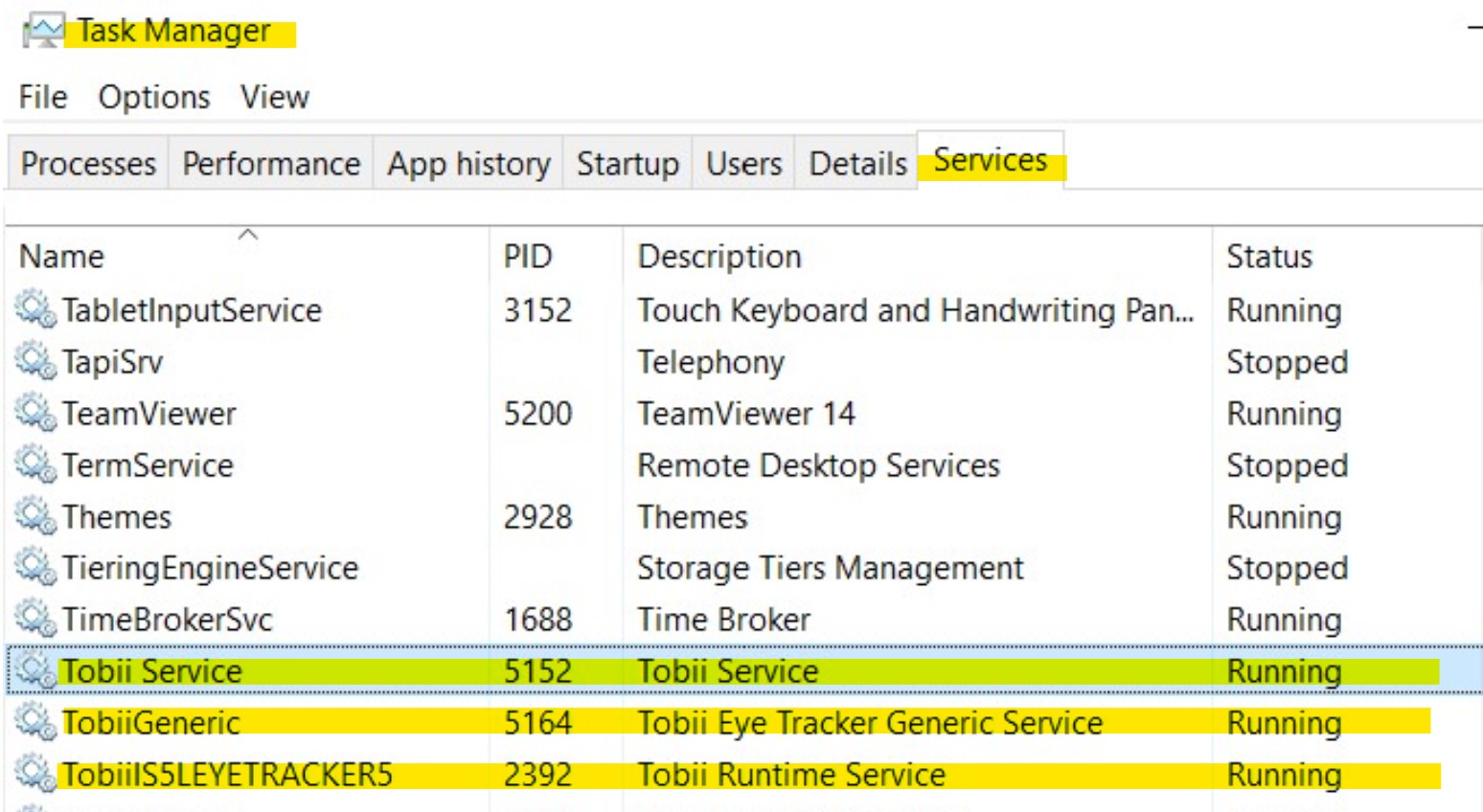The image size is (1483, 812).
Task: Click the Telephony description
Action: [x=711, y=362]
